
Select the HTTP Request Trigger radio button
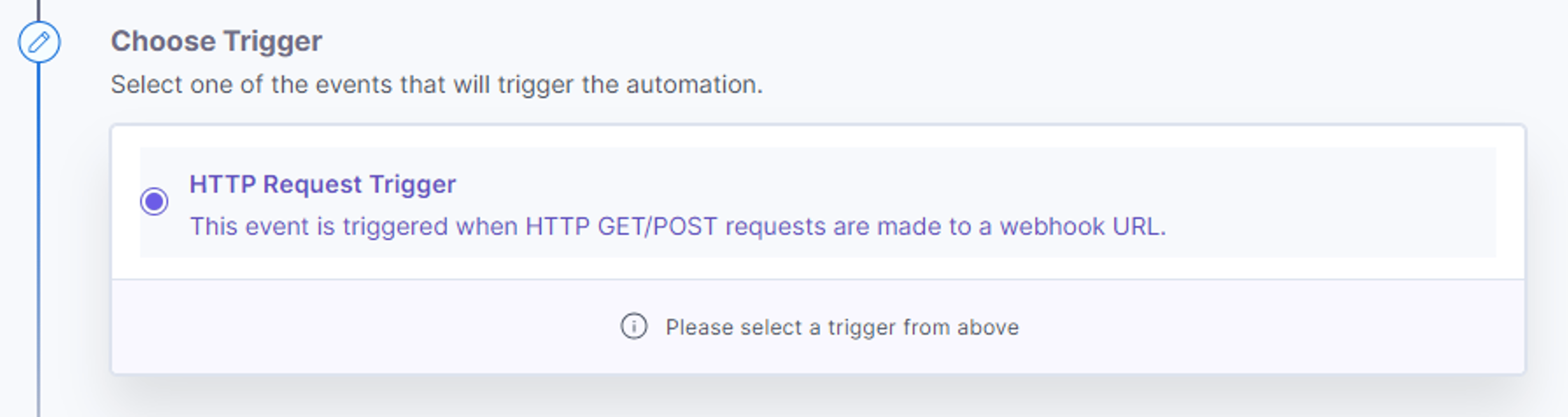[154, 201]
